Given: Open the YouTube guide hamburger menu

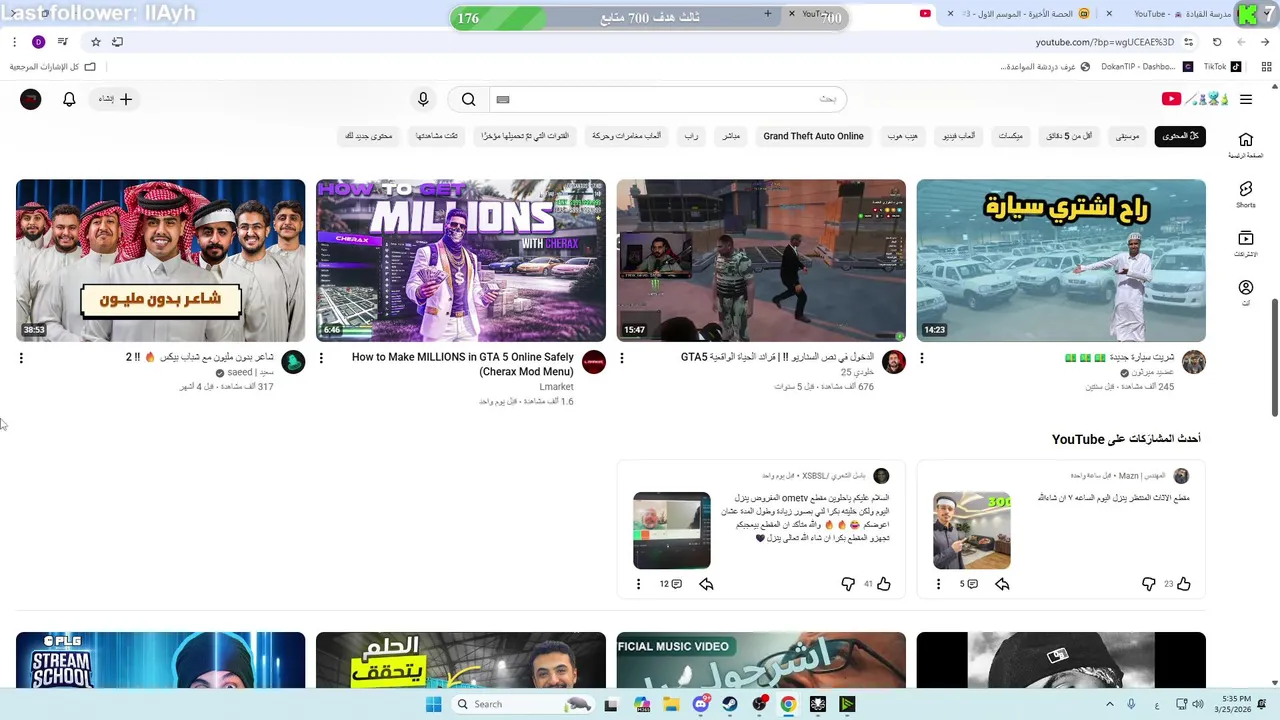Looking at the screenshot, I should 1245,99.
